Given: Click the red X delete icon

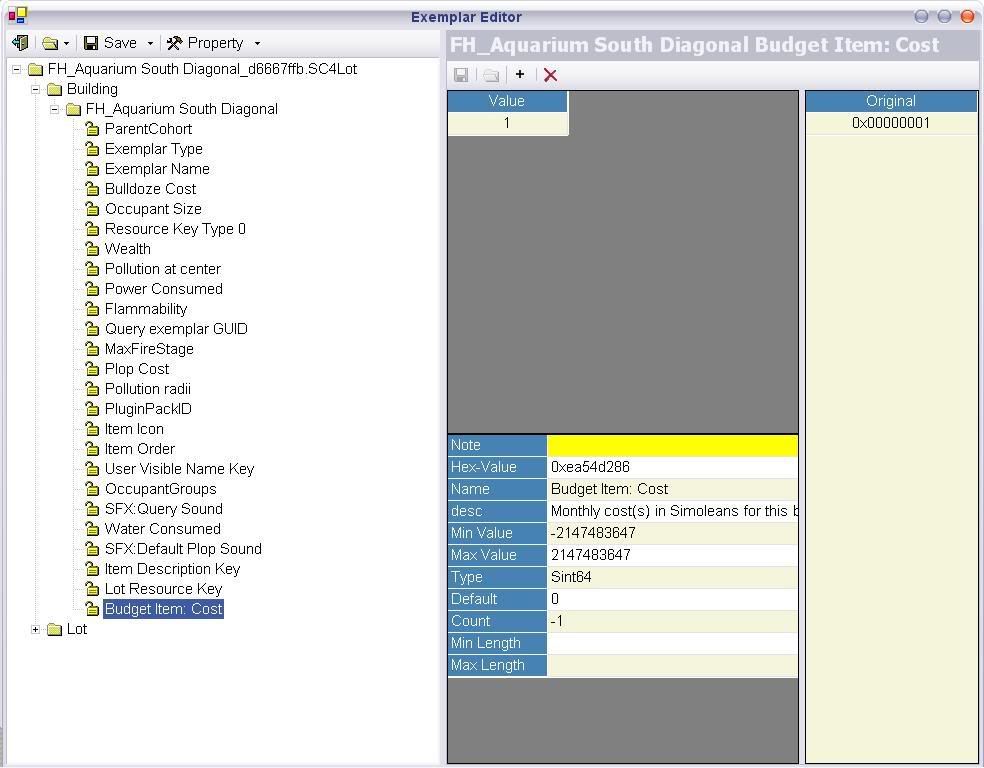Looking at the screenshot, I should [550, 75].
